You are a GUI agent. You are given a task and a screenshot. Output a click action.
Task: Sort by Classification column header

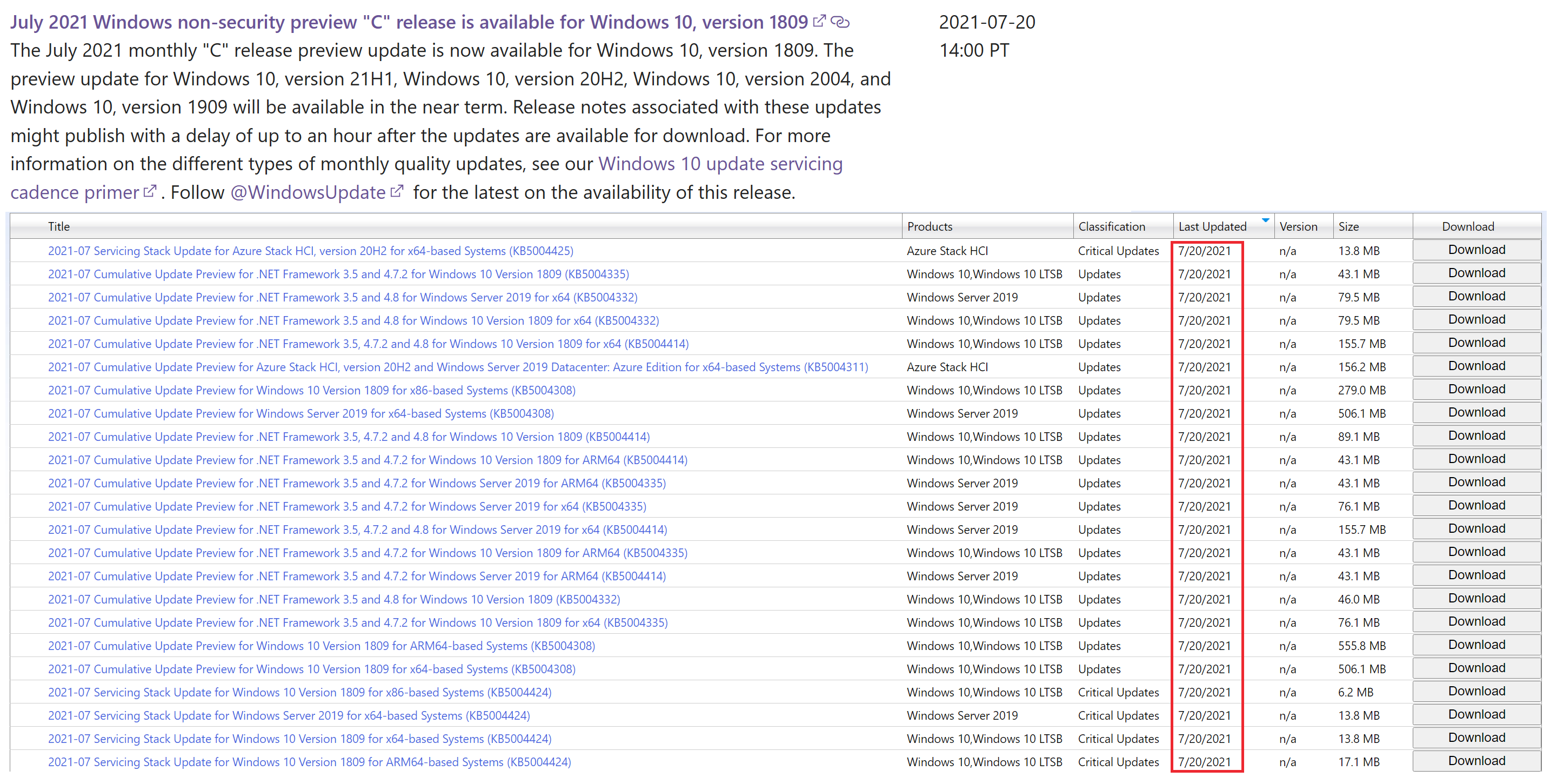(x=1111, y=227)
